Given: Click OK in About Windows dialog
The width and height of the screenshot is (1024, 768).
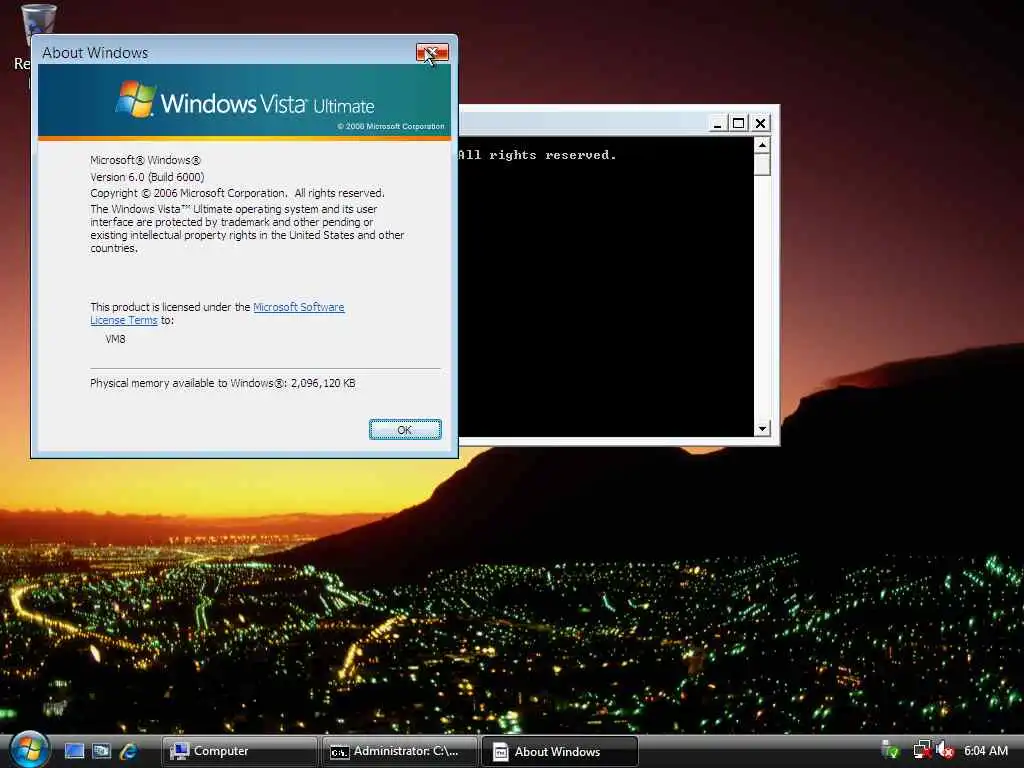Looking at the screenshot, I should click(x=405, y=430).
